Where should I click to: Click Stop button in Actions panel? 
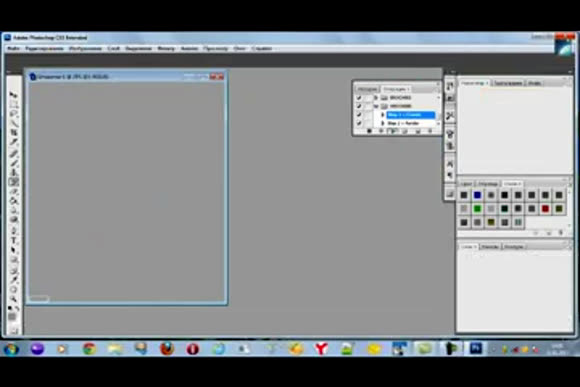369,131
